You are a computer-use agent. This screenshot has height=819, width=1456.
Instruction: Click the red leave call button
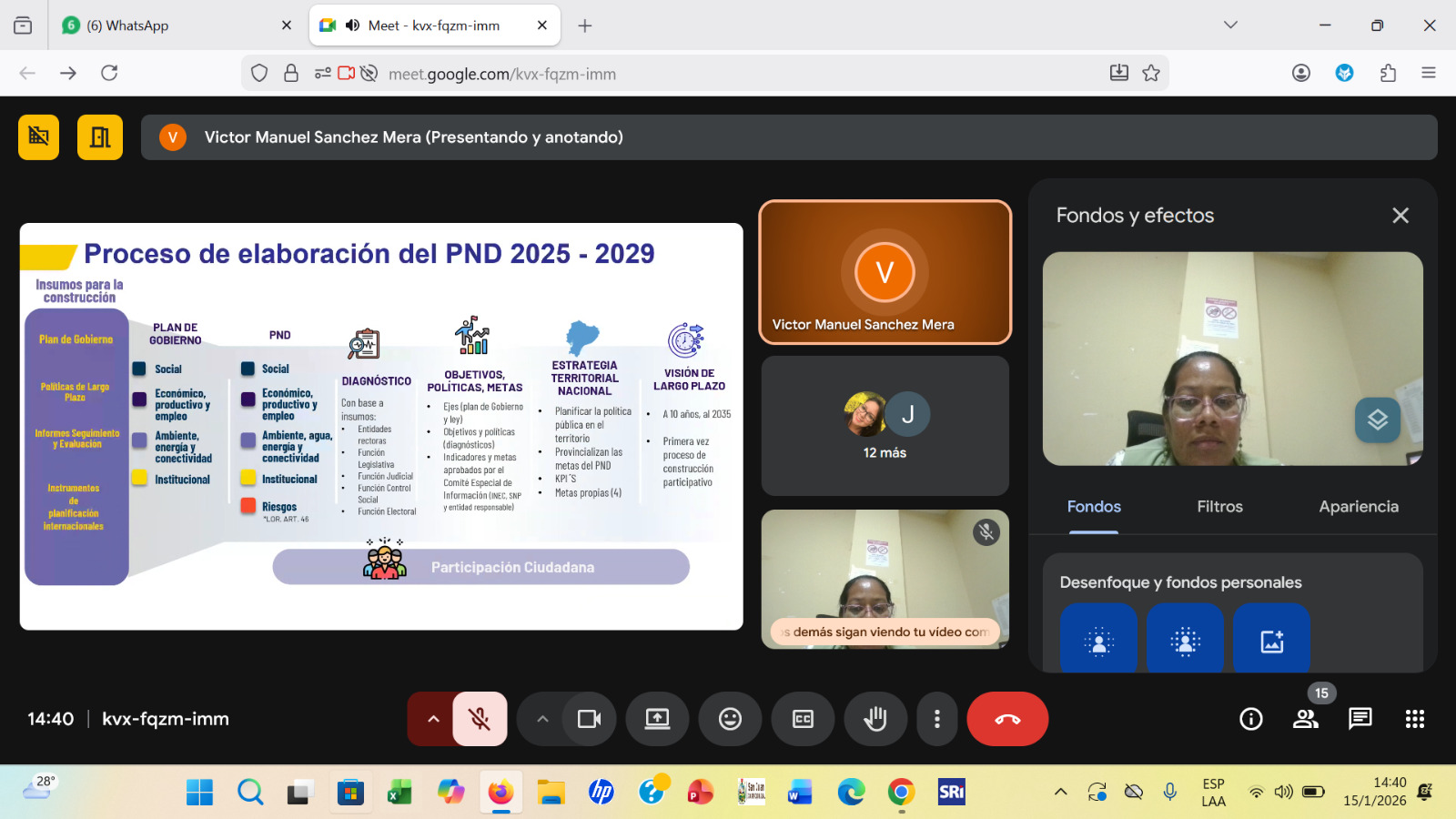point(1007,719)
